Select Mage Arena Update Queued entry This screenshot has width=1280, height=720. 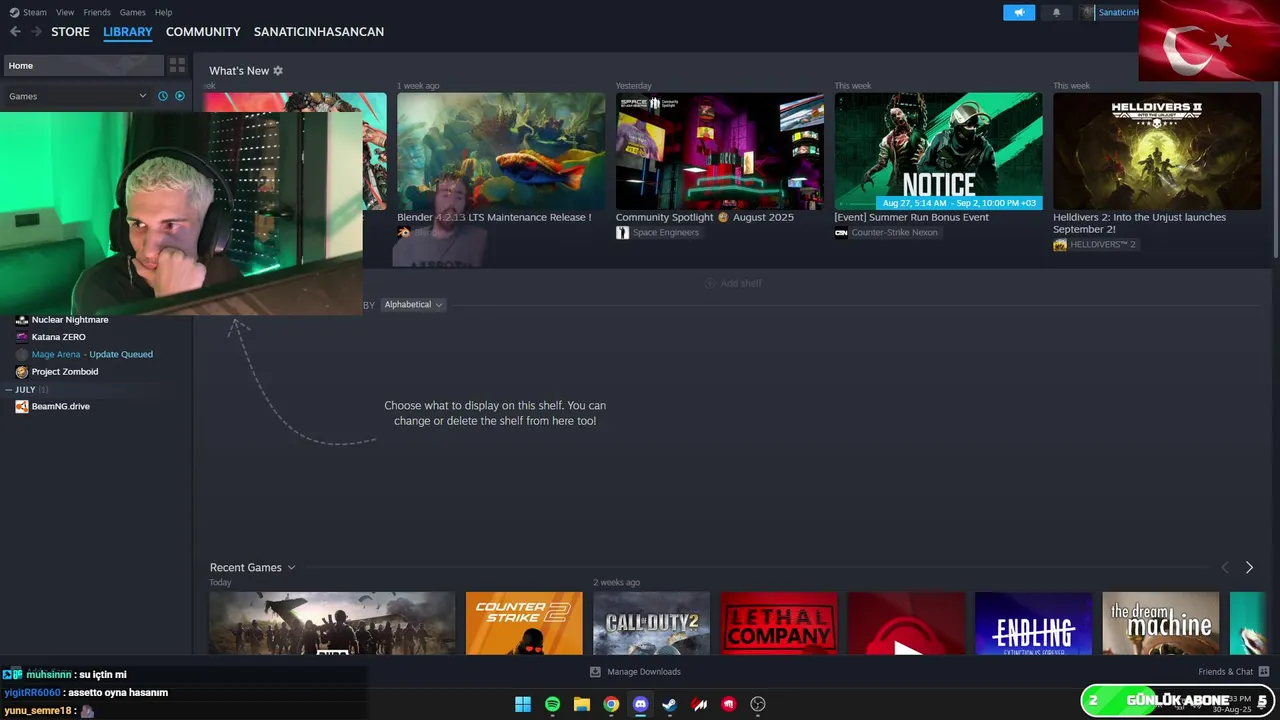(92, 354)
